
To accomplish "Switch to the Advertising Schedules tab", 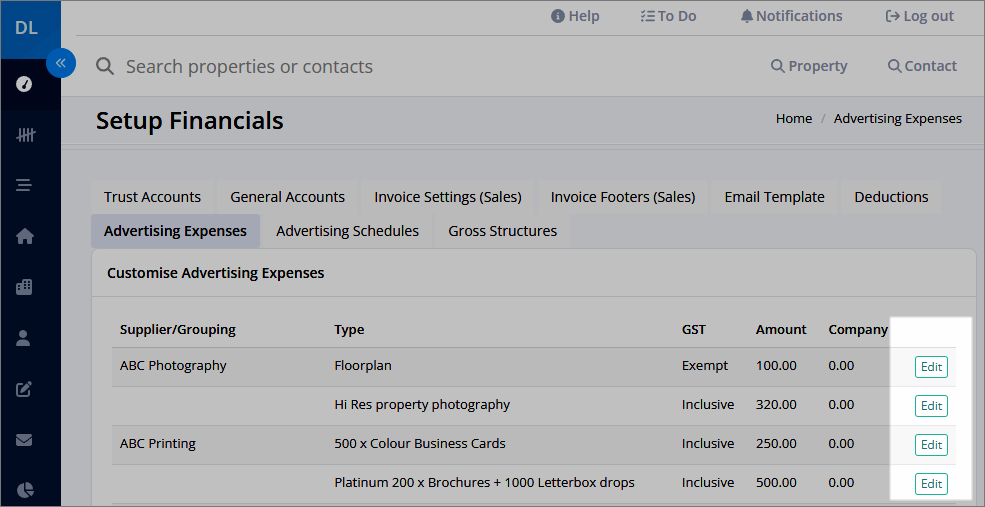I will click(x=347, y=231).
